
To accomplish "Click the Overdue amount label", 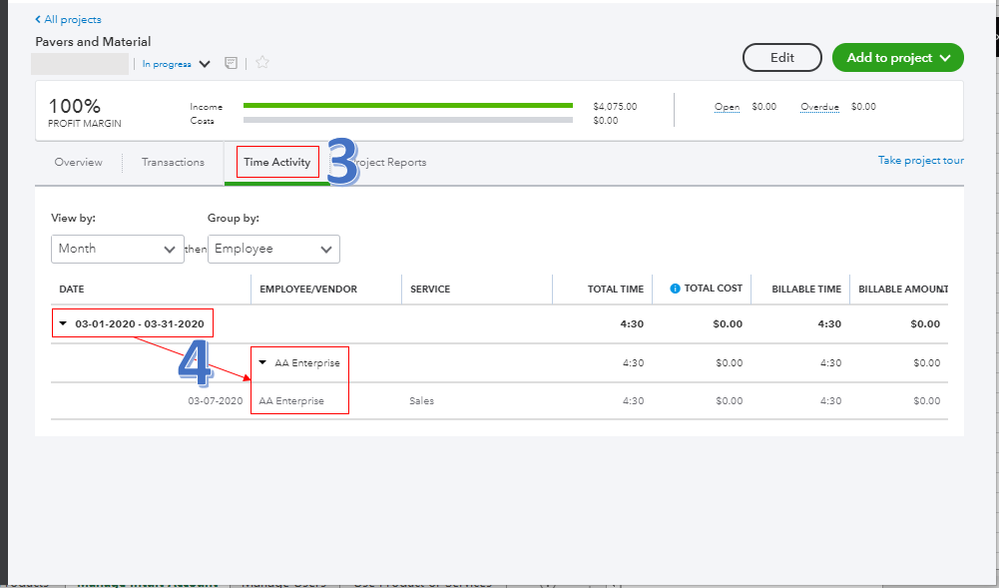I will 819,107.
